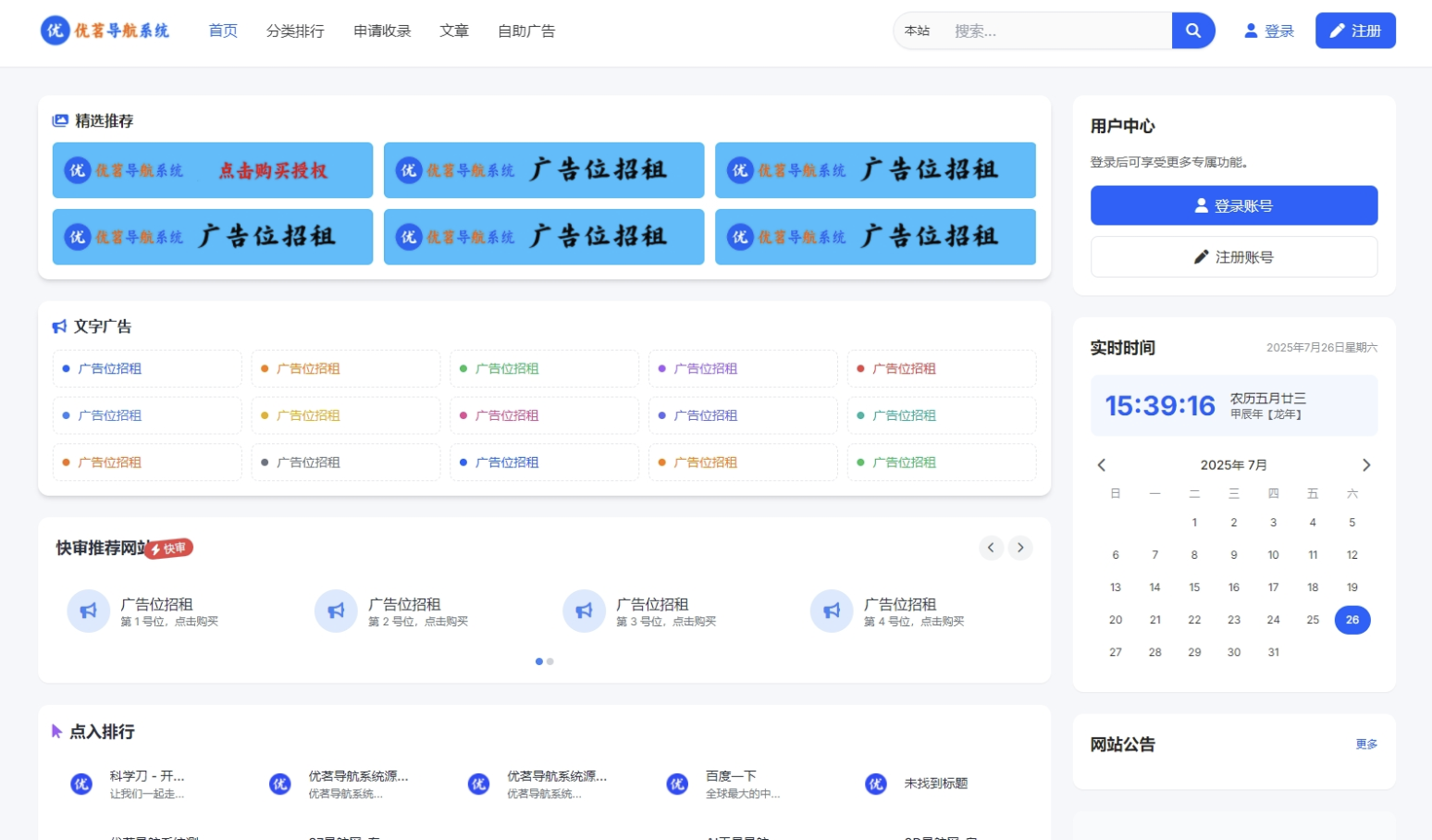Click 更多 link in 网站公告
This screenshot has width=1432, height=840.
tap(1366, 744)
